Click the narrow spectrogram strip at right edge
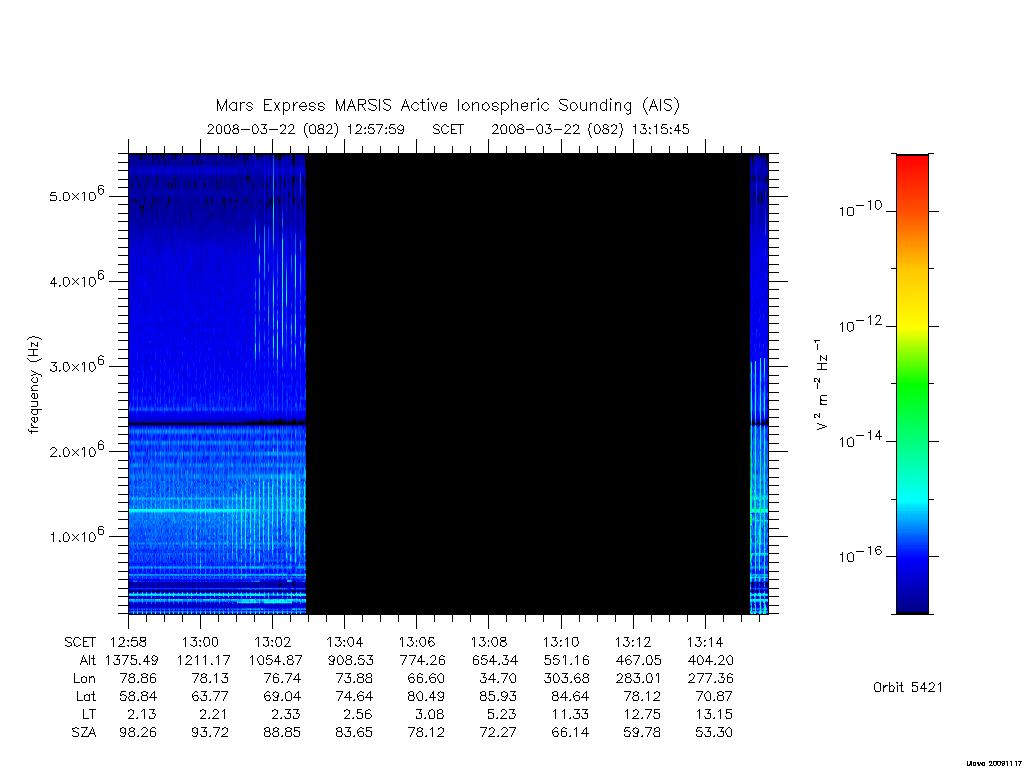 [759, 384]
